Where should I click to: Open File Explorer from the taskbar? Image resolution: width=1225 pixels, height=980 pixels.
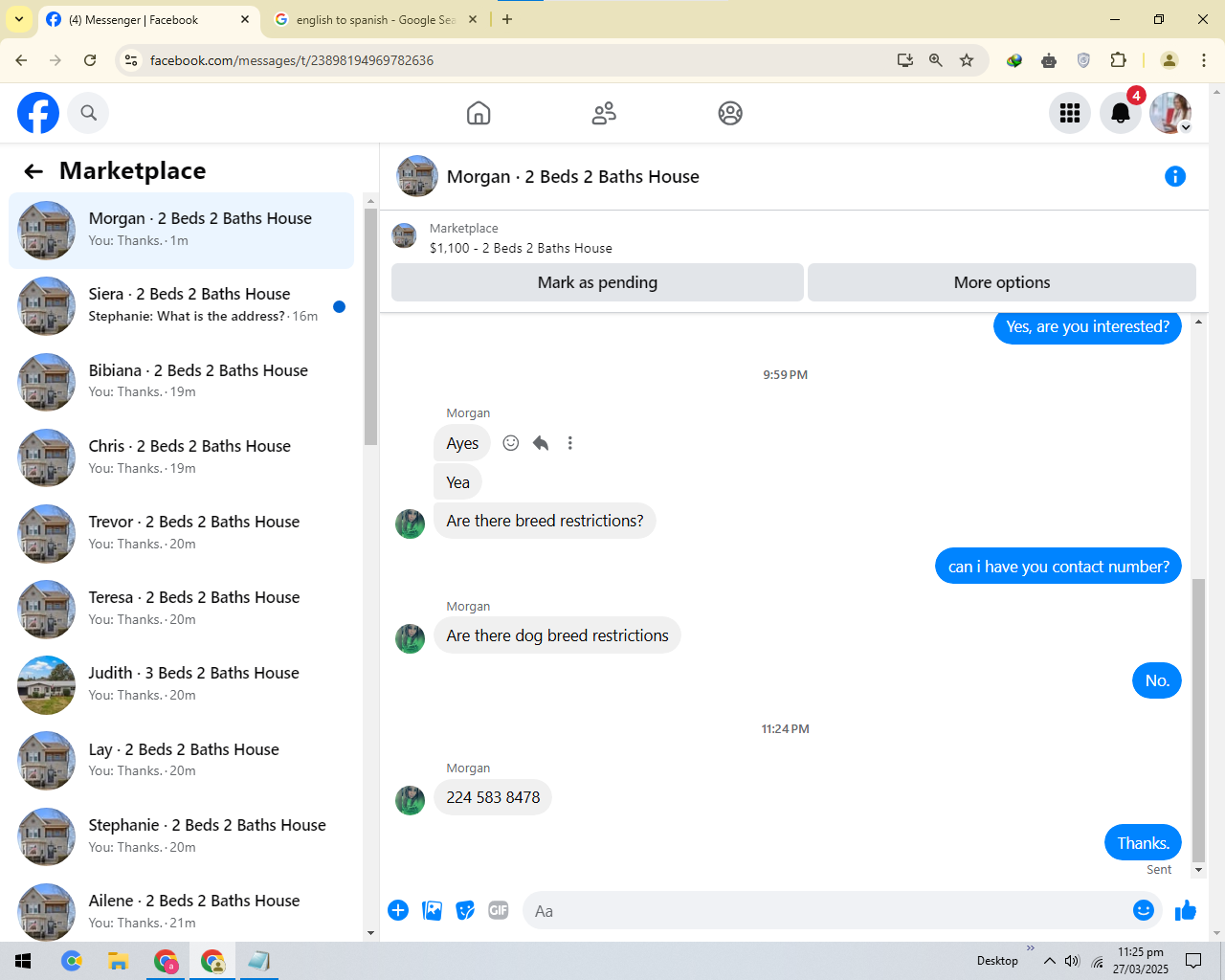119,961
